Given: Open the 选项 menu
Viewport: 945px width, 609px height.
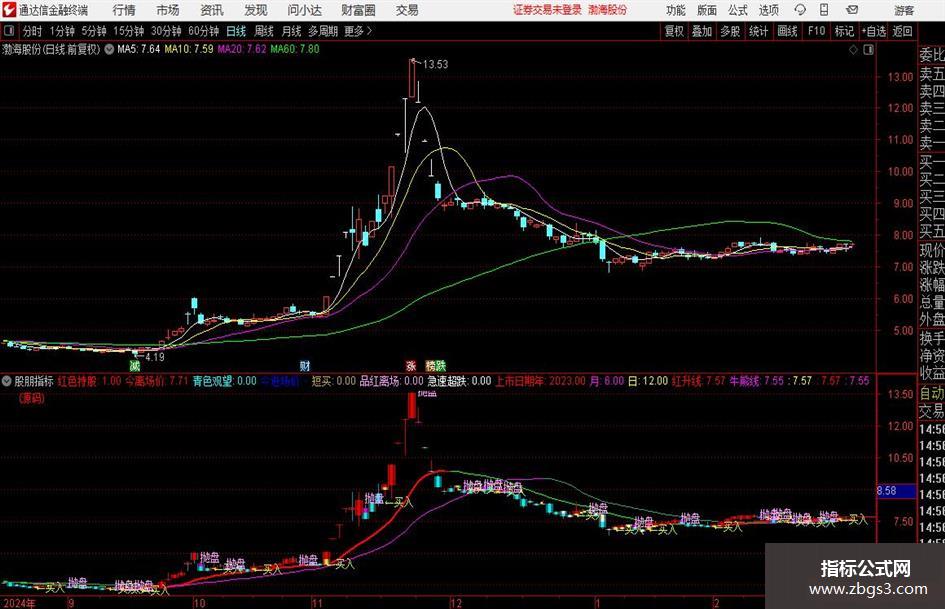Looking at the screenshot, I should [768, 10].
